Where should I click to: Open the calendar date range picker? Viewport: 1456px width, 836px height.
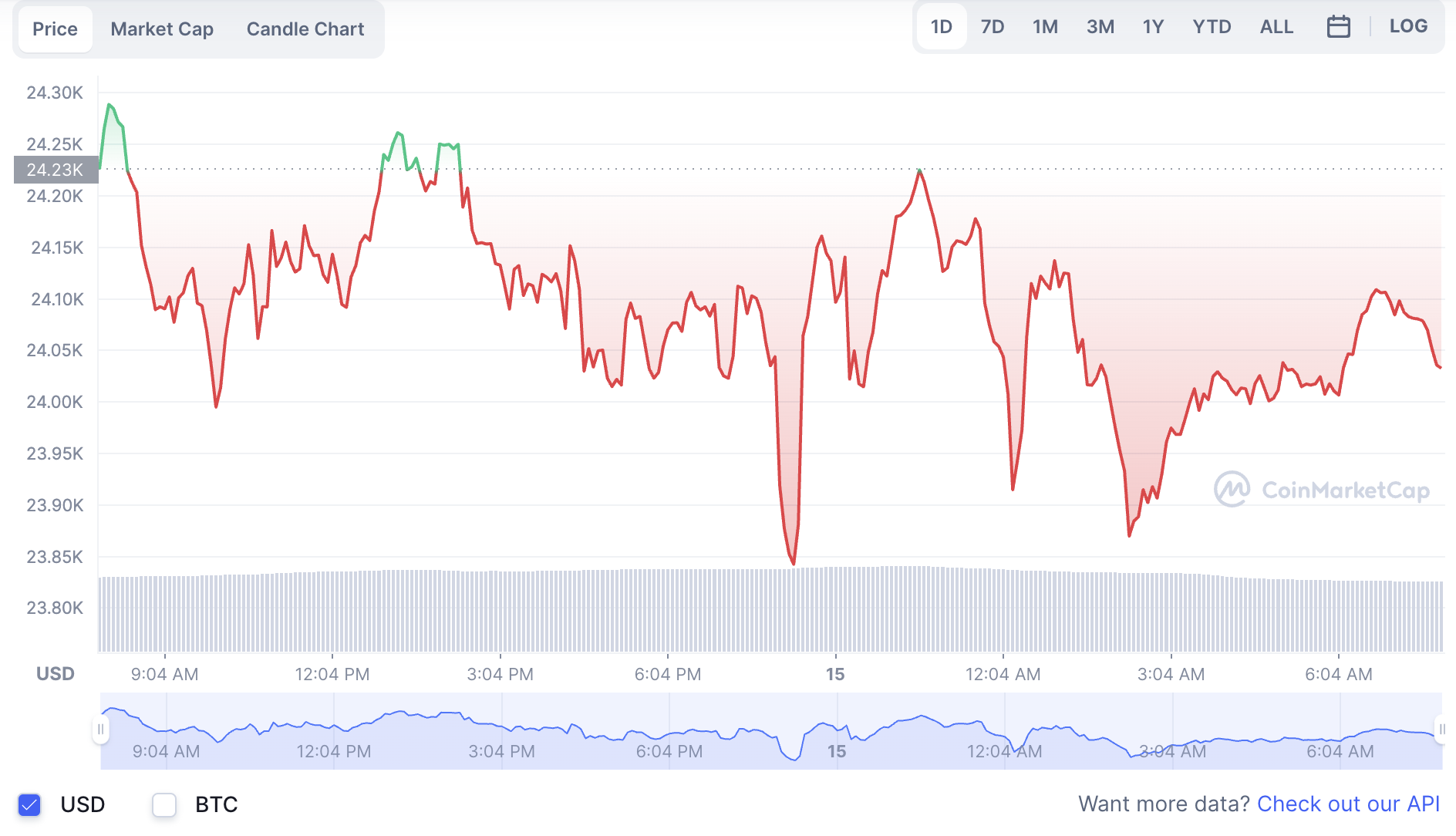pos(1338,27)
